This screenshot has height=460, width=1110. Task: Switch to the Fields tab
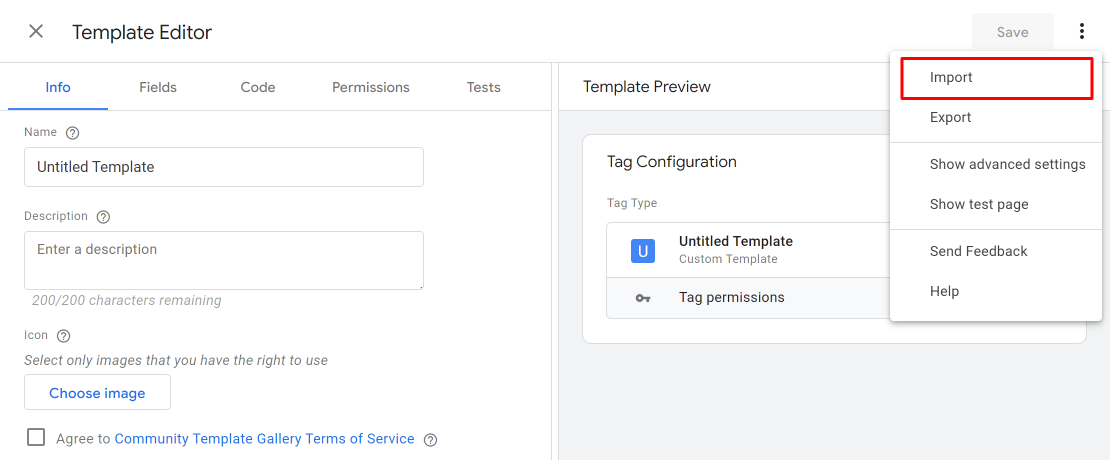(158, 88)
